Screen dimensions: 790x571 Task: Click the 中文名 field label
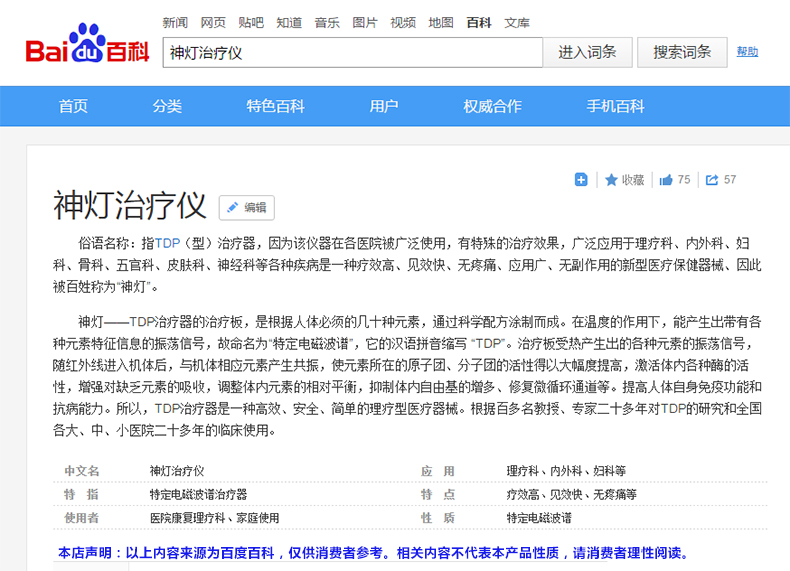(82, 471)
